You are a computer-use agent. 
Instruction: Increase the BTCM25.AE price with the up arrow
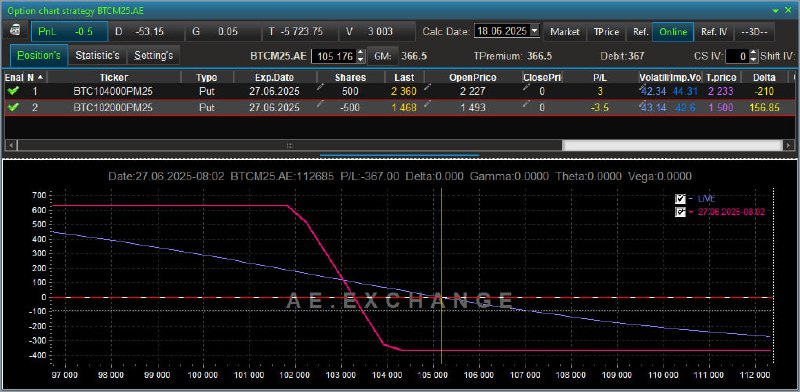pos(361,53)
